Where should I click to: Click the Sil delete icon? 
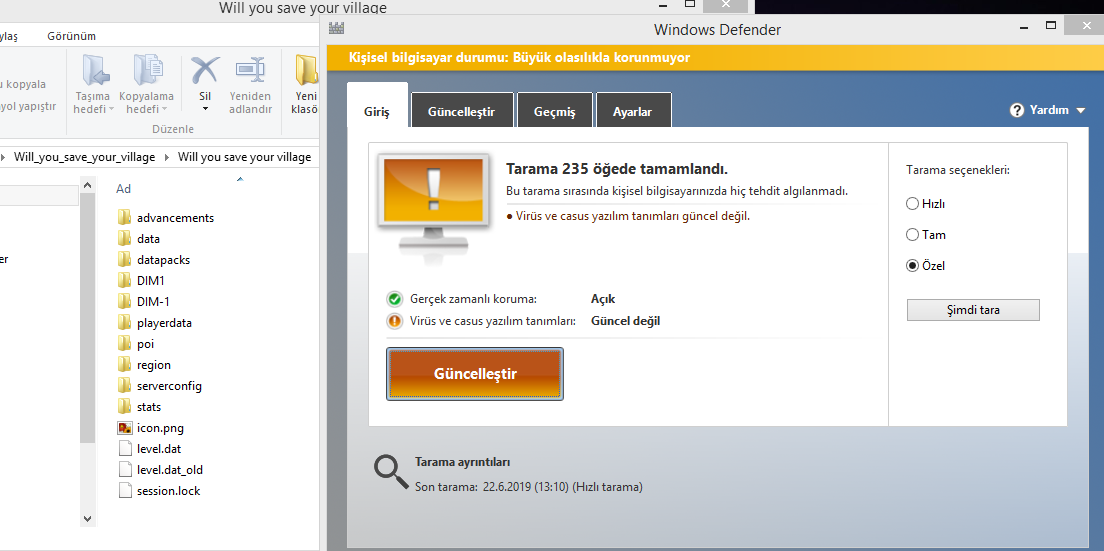tap(205, 70)
